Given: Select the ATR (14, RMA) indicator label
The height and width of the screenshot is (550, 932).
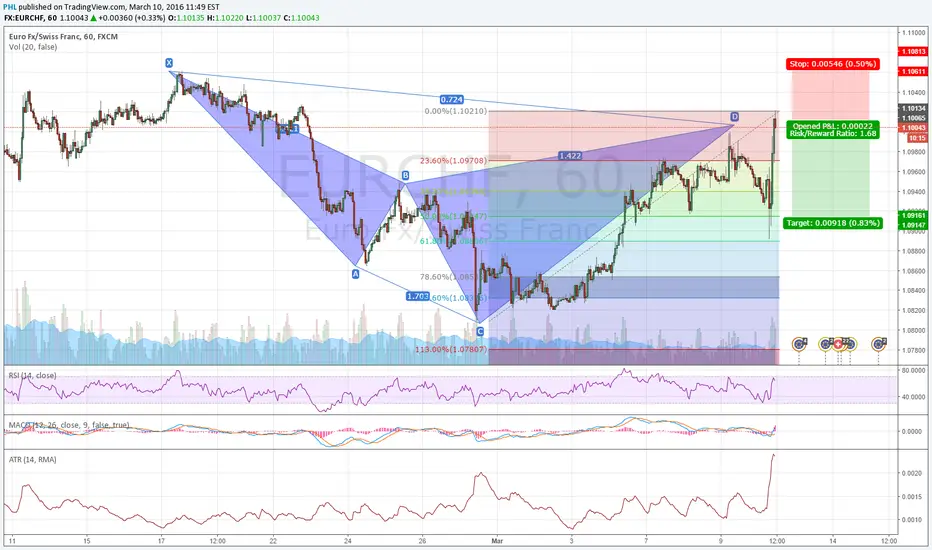Looking at the screenshot, I should 33,459.
